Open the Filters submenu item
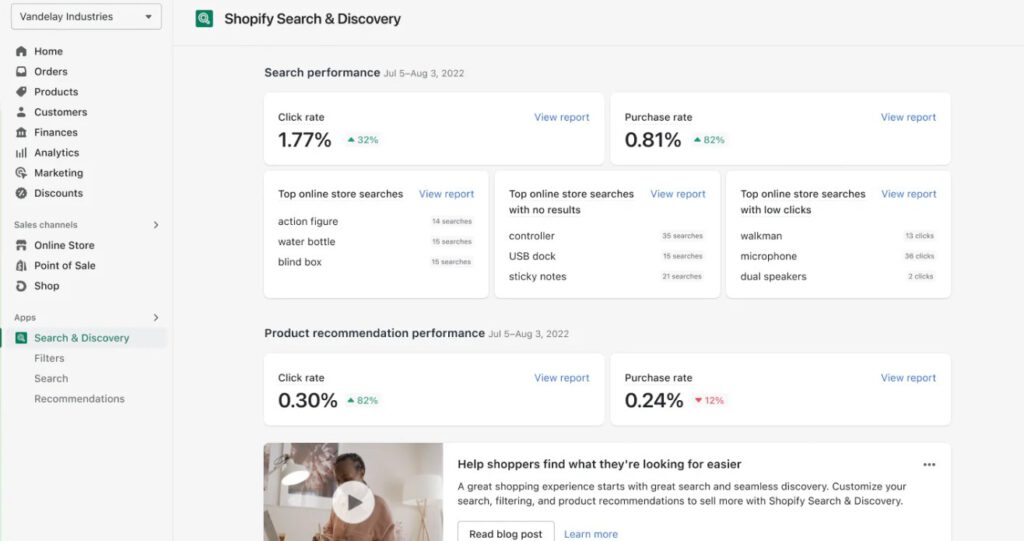The width and height of the screenshot is (1024, 541). 49,358
